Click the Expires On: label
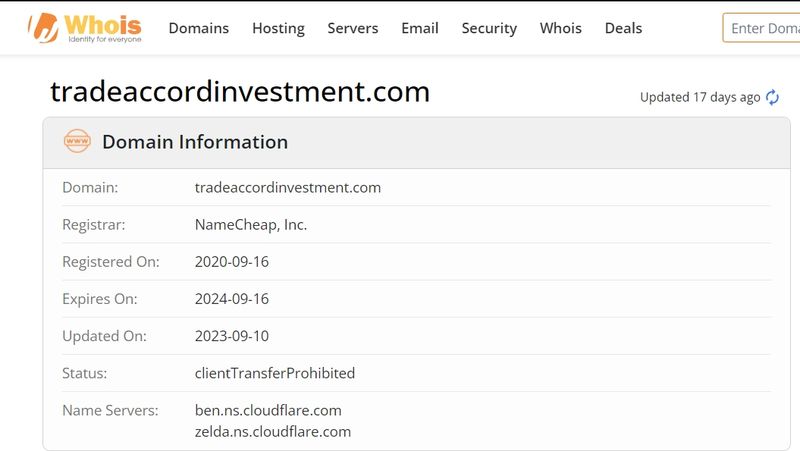This screenshot has height=451, width=800. point(99,299)
